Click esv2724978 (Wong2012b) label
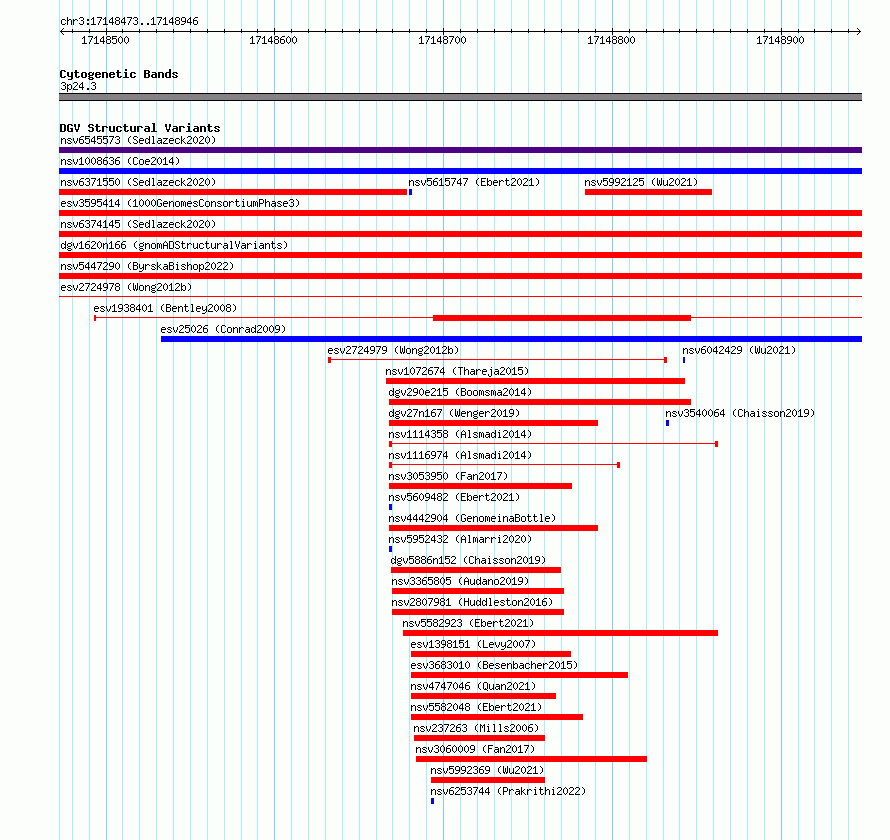Image resolution: width=890 pixels, height=840 pixels. pyautogui.click(x=126, y=287)
